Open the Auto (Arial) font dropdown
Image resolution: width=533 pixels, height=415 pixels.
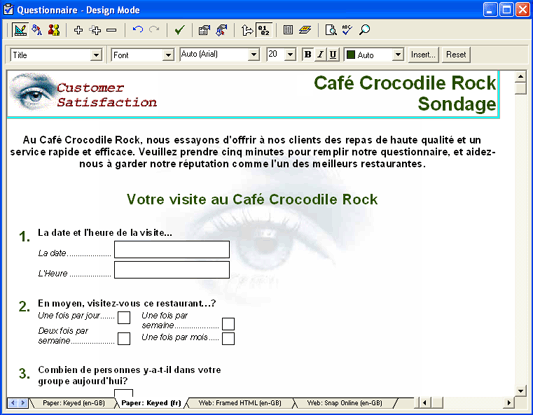[253, 54]
